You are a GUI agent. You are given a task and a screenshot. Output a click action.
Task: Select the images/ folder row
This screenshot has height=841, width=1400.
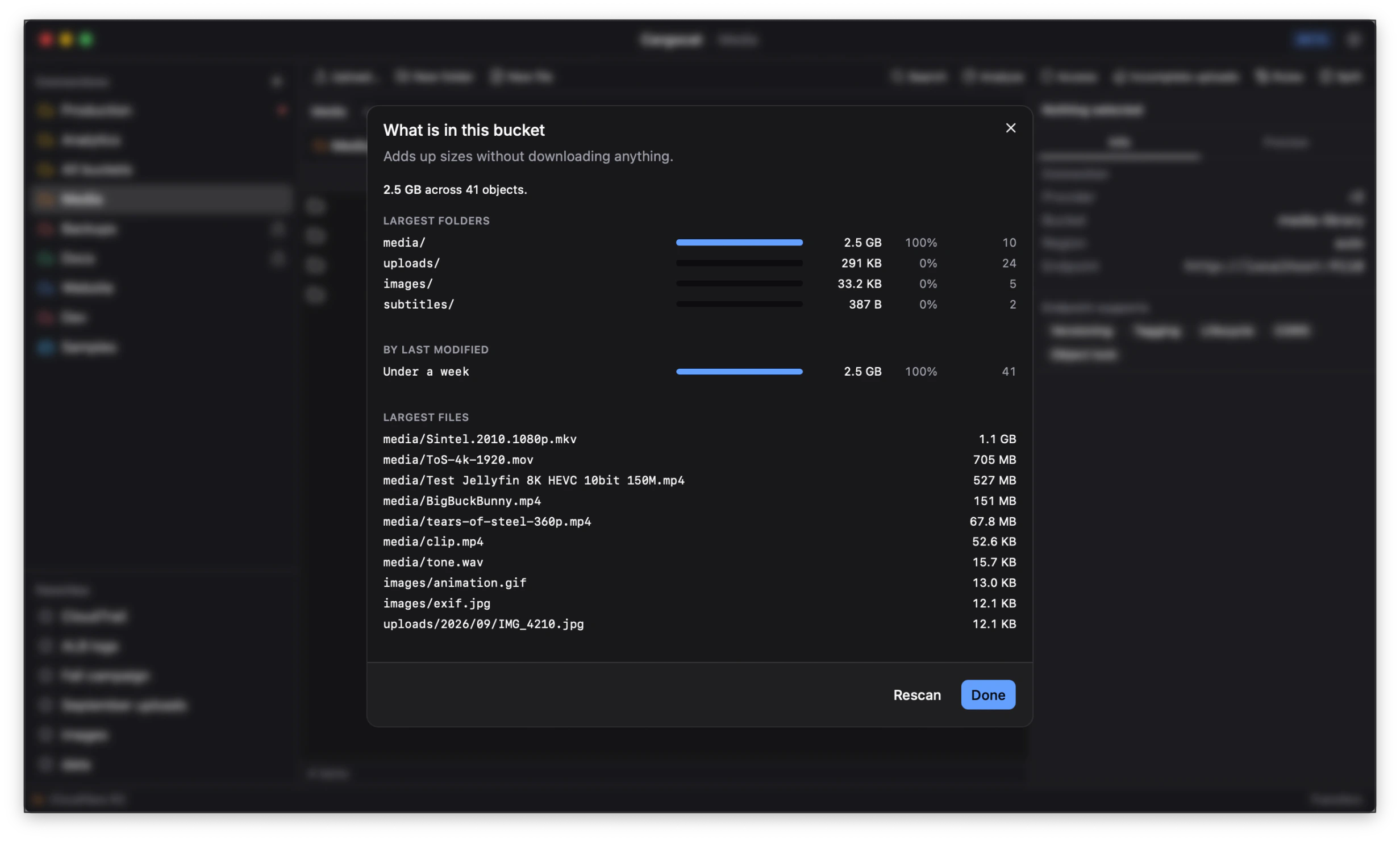pyautogui.click(x=699, y=284)
